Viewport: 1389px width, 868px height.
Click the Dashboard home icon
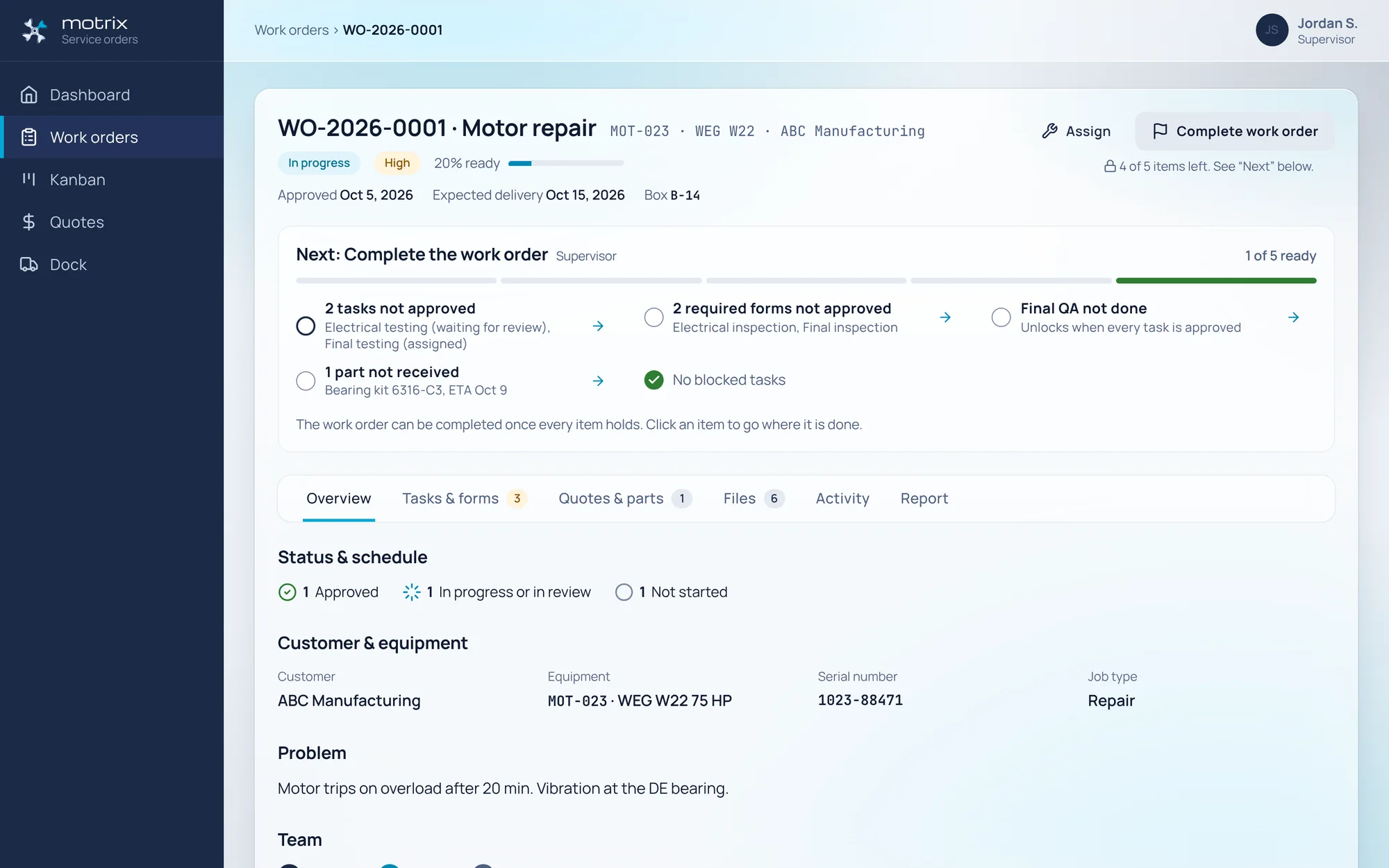click(x=28, y=94)
